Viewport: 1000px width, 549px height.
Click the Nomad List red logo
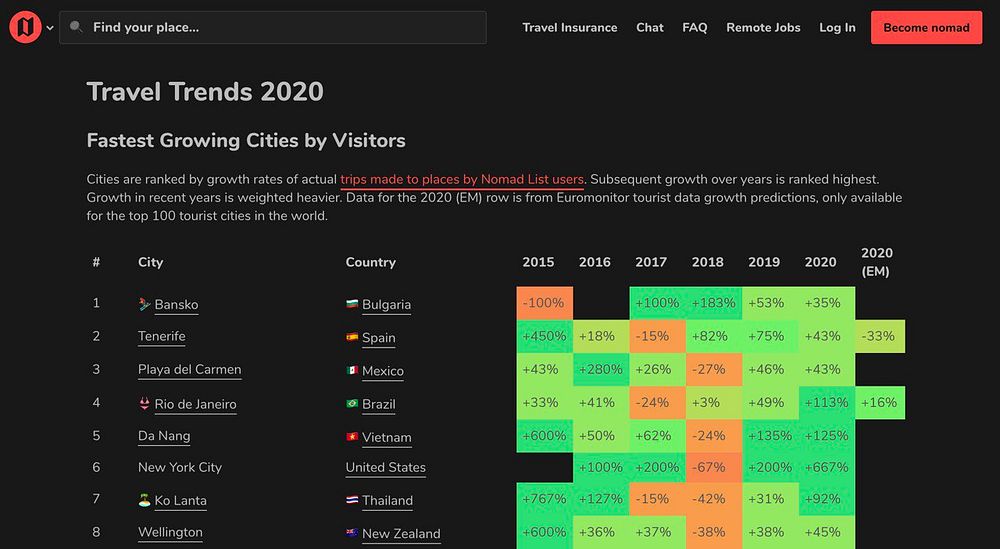coord(26,27)
